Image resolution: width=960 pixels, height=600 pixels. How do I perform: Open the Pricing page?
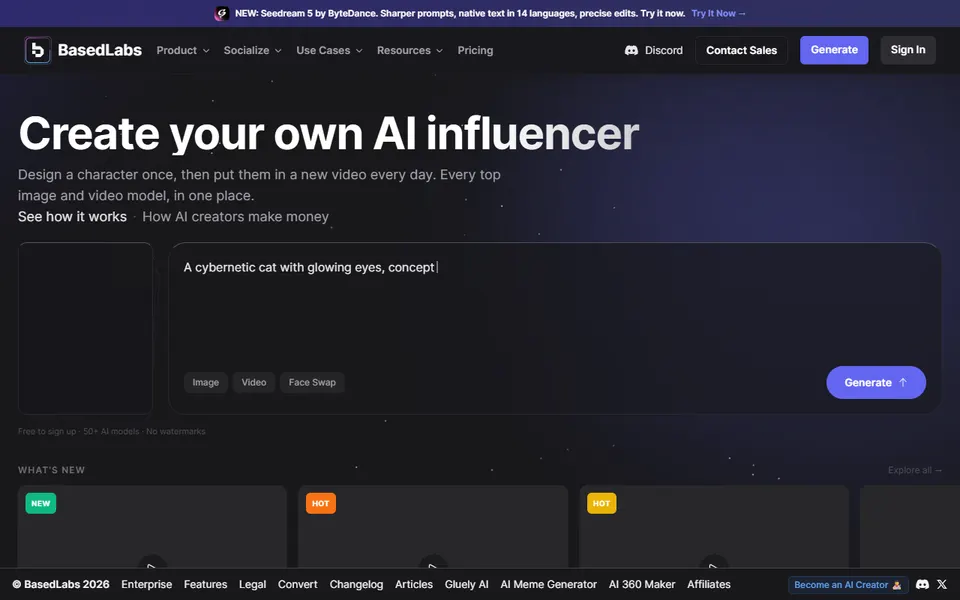(x=475, y=50)
